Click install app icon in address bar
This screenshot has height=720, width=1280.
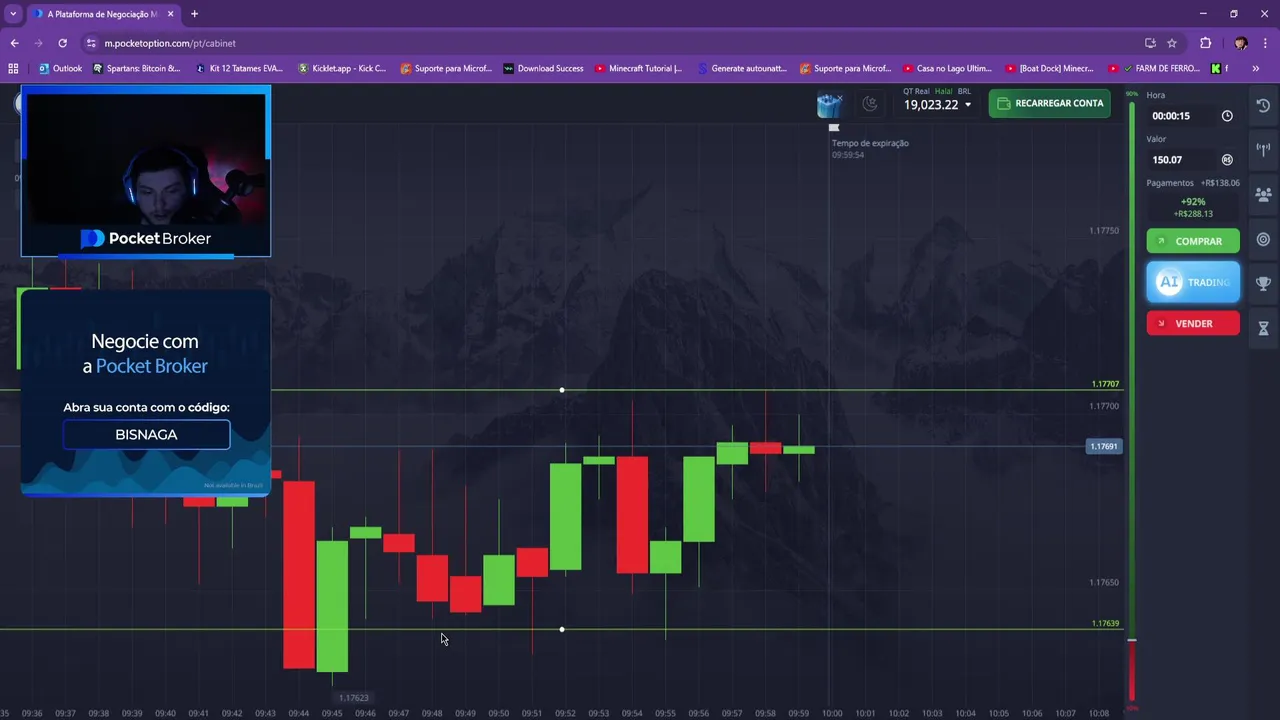tap(1150, 43)
